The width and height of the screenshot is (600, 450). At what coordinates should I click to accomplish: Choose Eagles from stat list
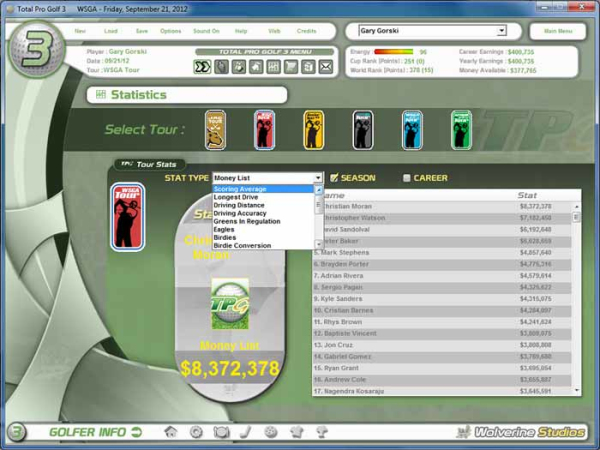point(263,229)
